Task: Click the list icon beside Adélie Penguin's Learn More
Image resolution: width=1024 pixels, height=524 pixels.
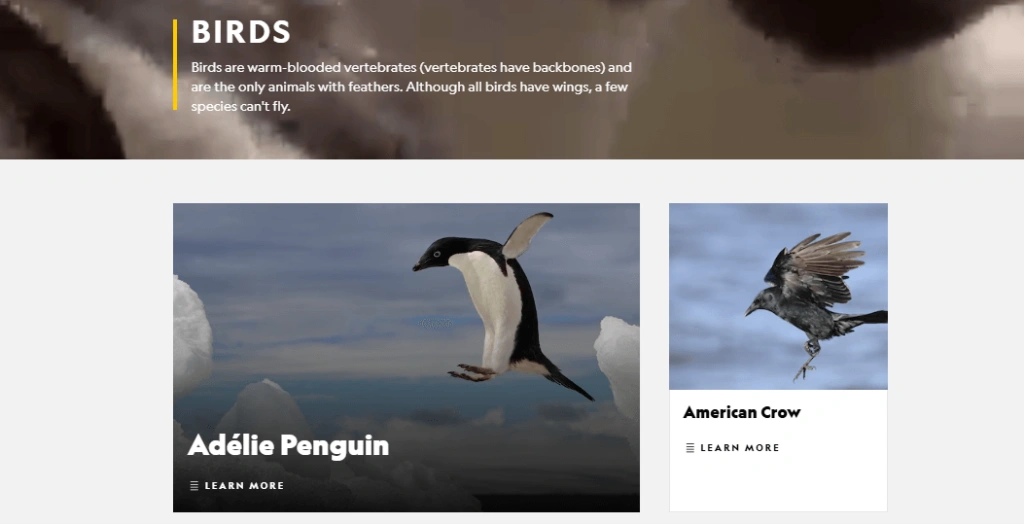Action: tap(194, 485)
